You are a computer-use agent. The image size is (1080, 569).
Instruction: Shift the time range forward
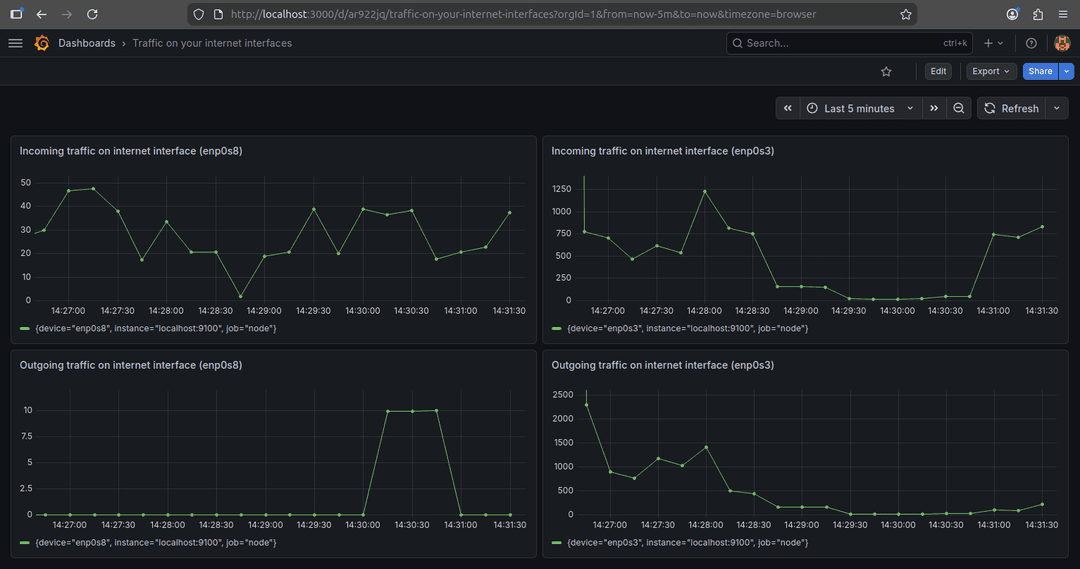coord(934,108)
